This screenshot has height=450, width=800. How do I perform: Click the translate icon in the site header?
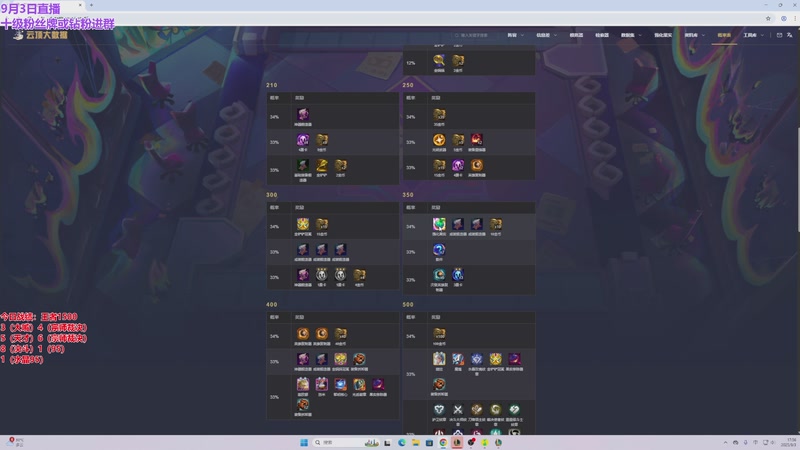789,35
